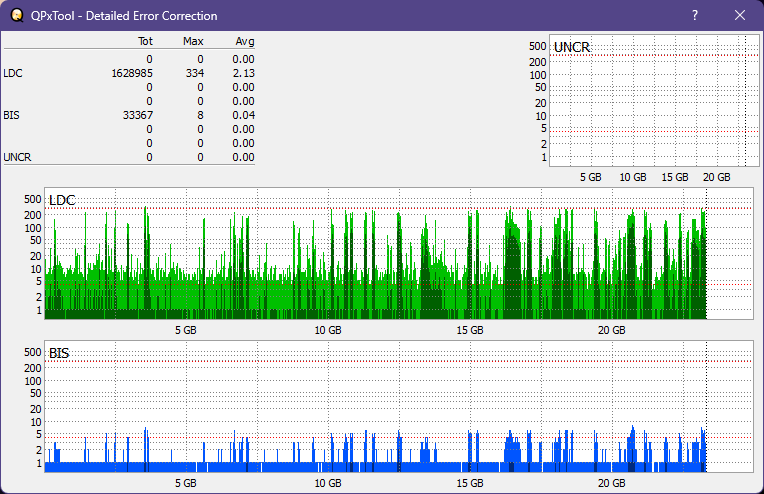Click the 15 GB label under the BIS graph
The height and width of the screenshot is (494, 764).
(470, 483)
